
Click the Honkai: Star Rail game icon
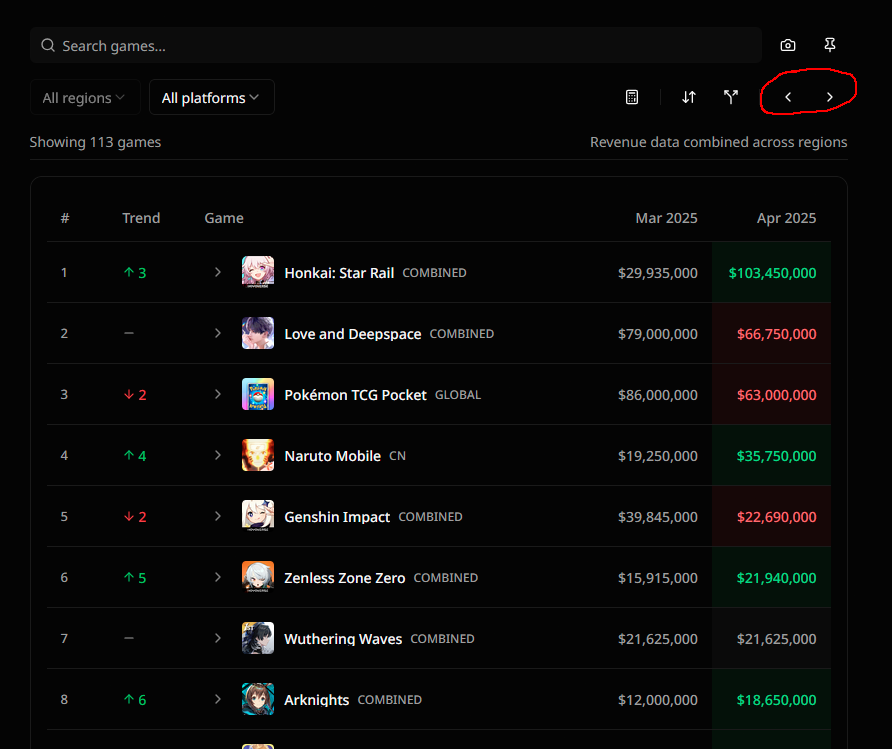[258, 272]
